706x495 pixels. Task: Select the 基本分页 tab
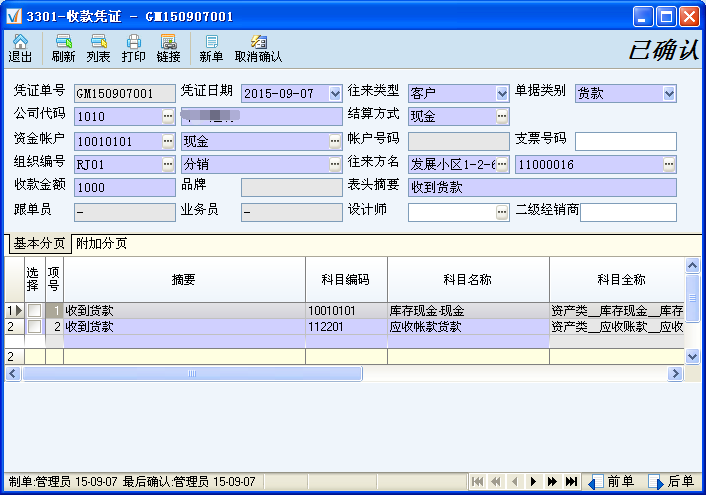point(39,244)
